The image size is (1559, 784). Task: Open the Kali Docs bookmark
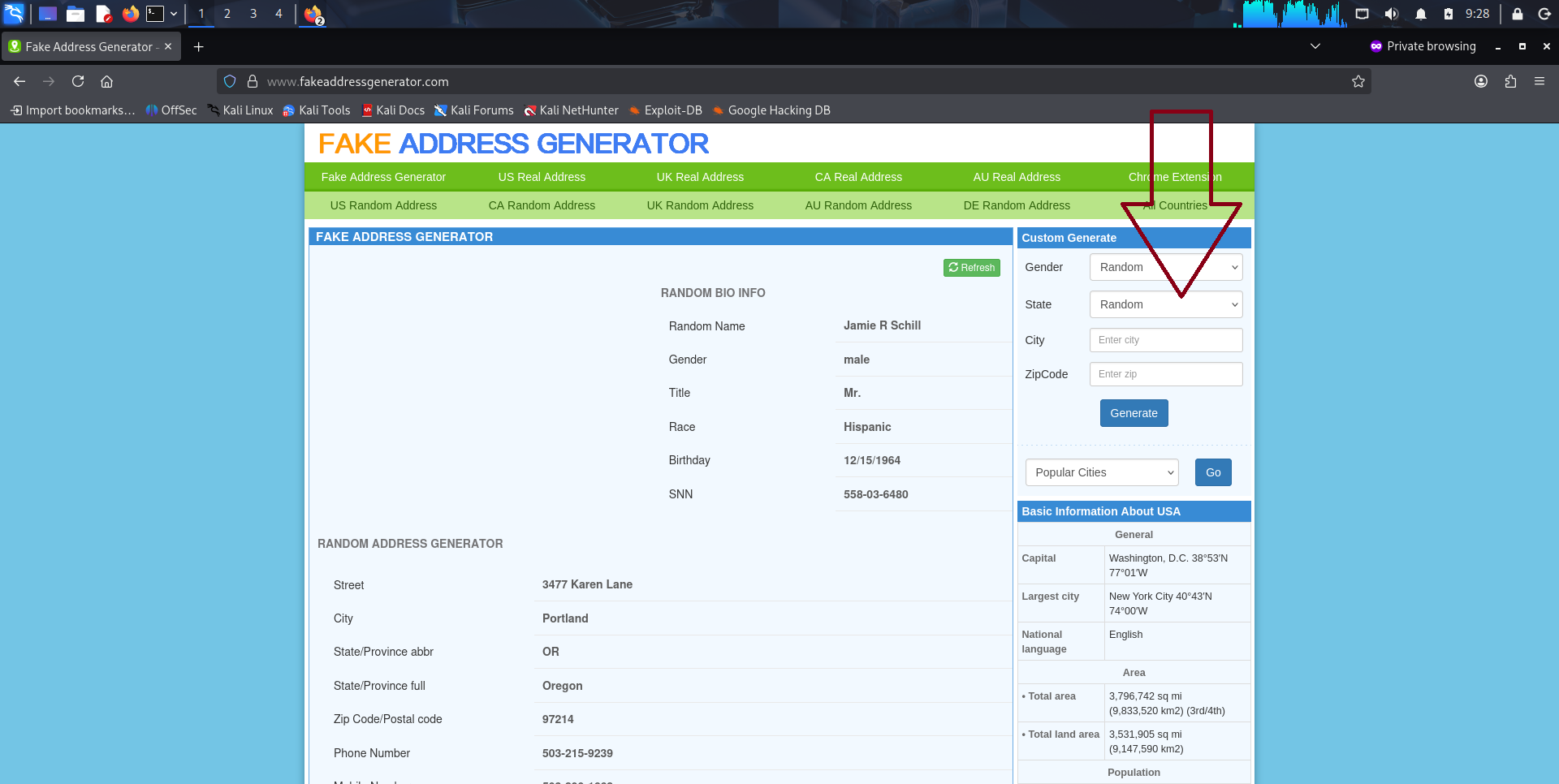(x=393, y=110)
